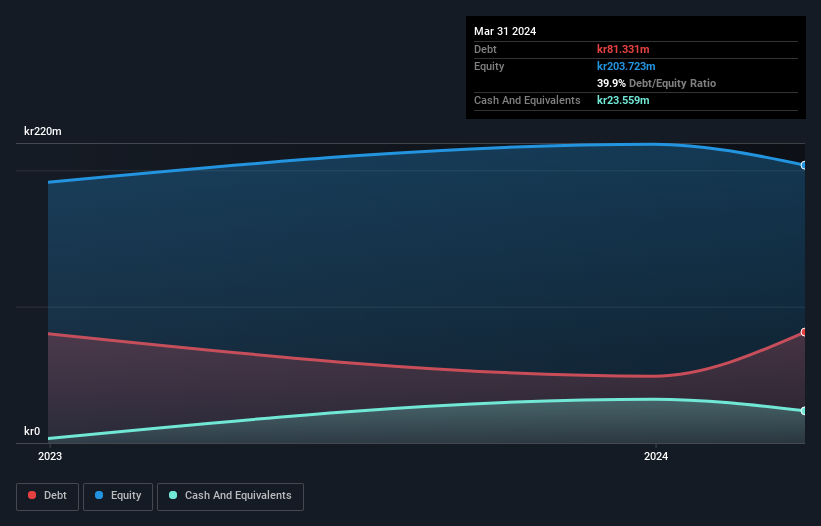This screenshot has width=821, height=526.
Task: Click the kr81.331m debt value
Action: point(623,49)
